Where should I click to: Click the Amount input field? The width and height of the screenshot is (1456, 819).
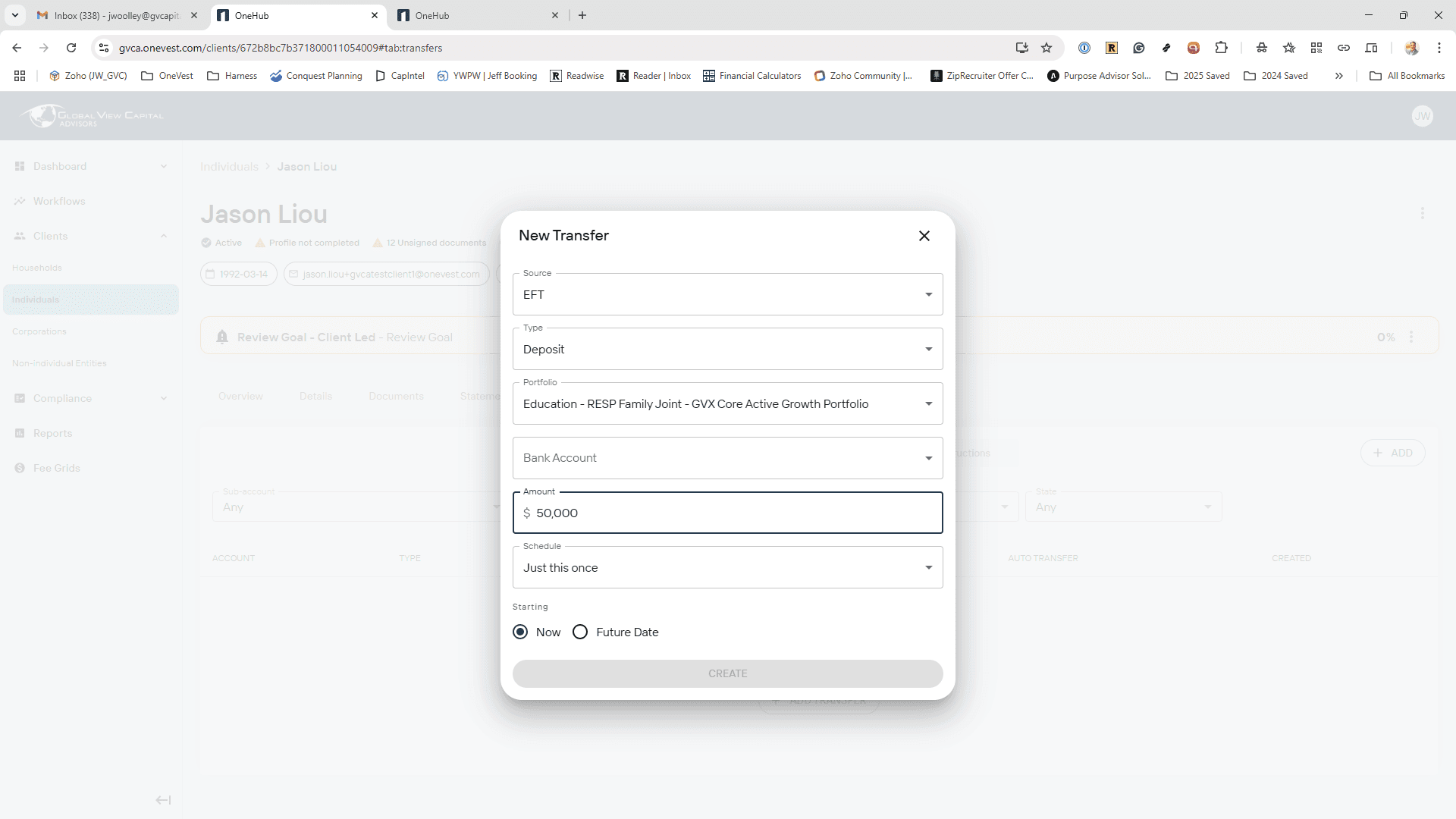(x=727, y=513)
